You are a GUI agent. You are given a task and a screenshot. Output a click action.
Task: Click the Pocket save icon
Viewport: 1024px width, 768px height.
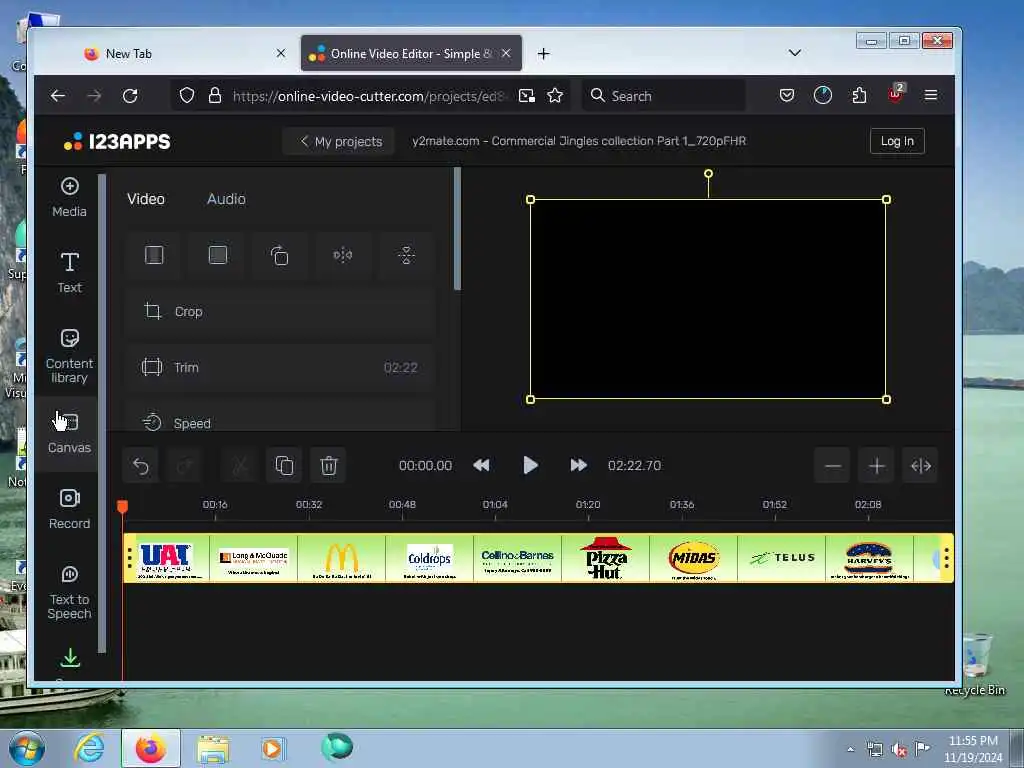(786, 96)
